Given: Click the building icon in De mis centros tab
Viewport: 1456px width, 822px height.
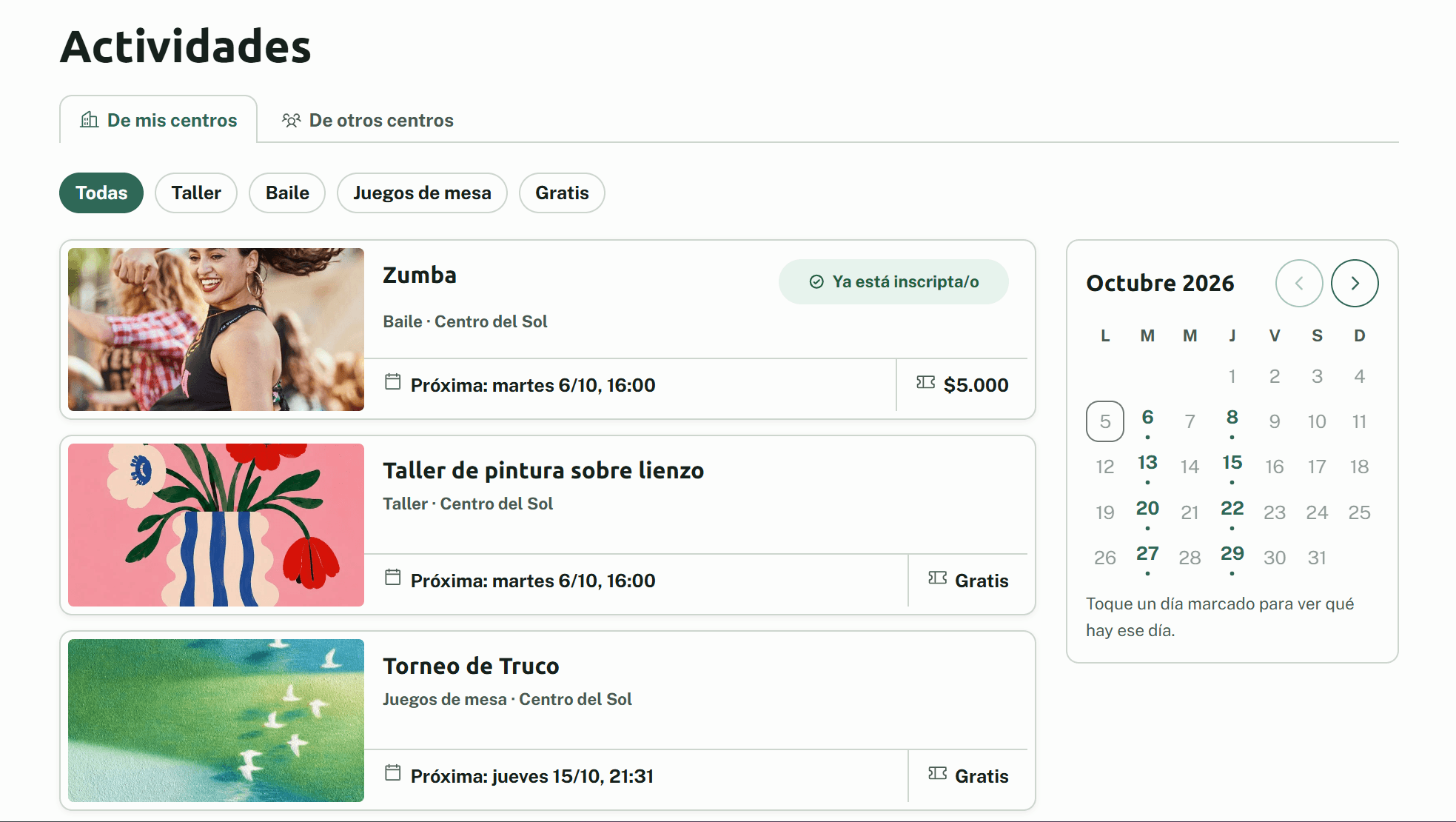Looking at the screenshot, I should (x=90, y=120).
